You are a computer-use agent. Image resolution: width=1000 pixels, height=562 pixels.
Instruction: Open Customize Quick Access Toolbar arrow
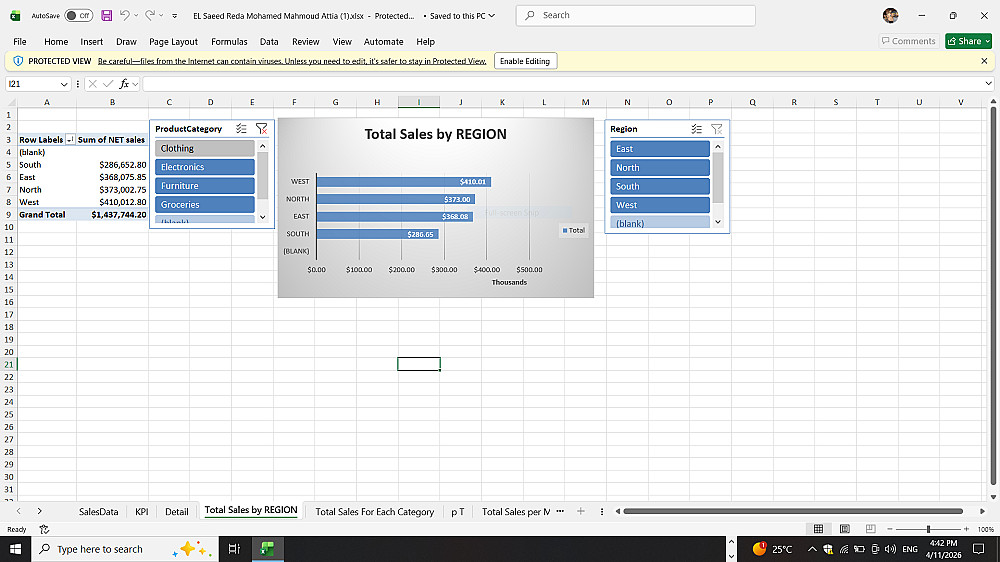pyautogui.click(x=175, y=16)
